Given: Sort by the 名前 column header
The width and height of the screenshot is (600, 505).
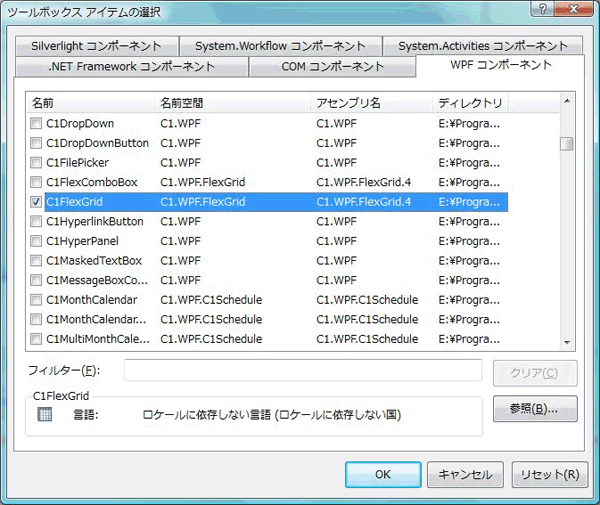Looking at the screenshot, I should (90, 103).
